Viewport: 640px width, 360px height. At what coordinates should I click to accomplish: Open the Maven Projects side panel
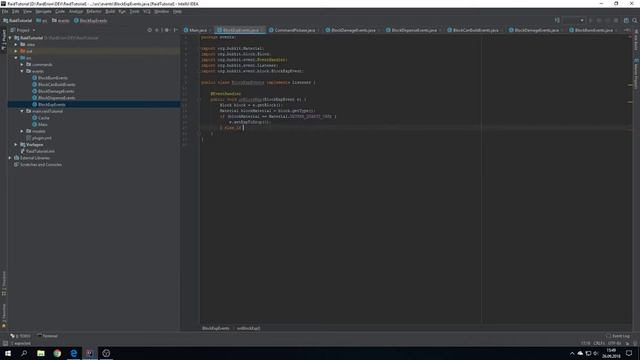click(636, 73)
